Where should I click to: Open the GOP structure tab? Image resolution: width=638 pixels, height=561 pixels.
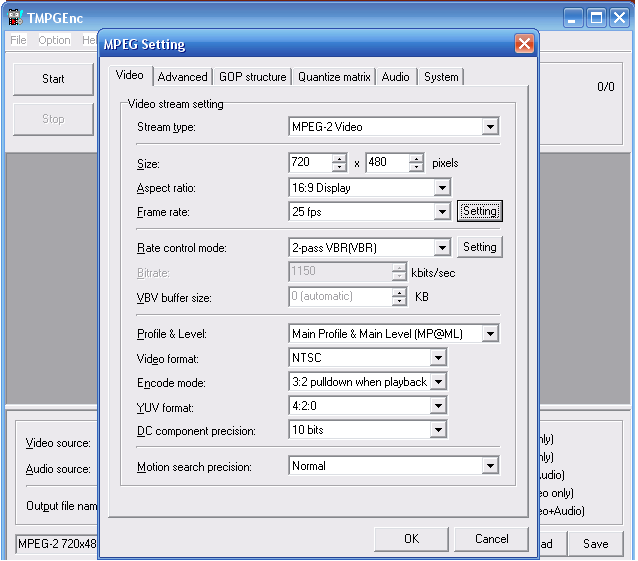click(x=253, y=76)
